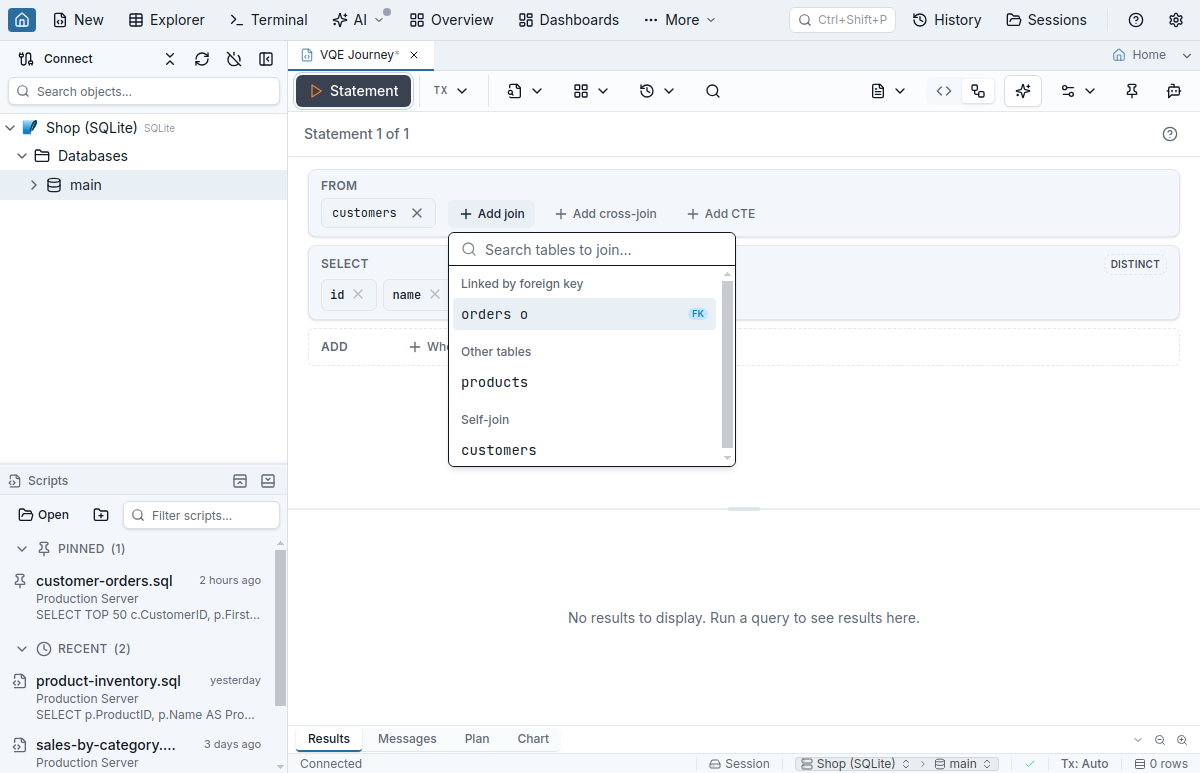Open the grid layout dropdown in toolbar
The width and height of the screenshot is (1200, 773).
coord(591,91)
